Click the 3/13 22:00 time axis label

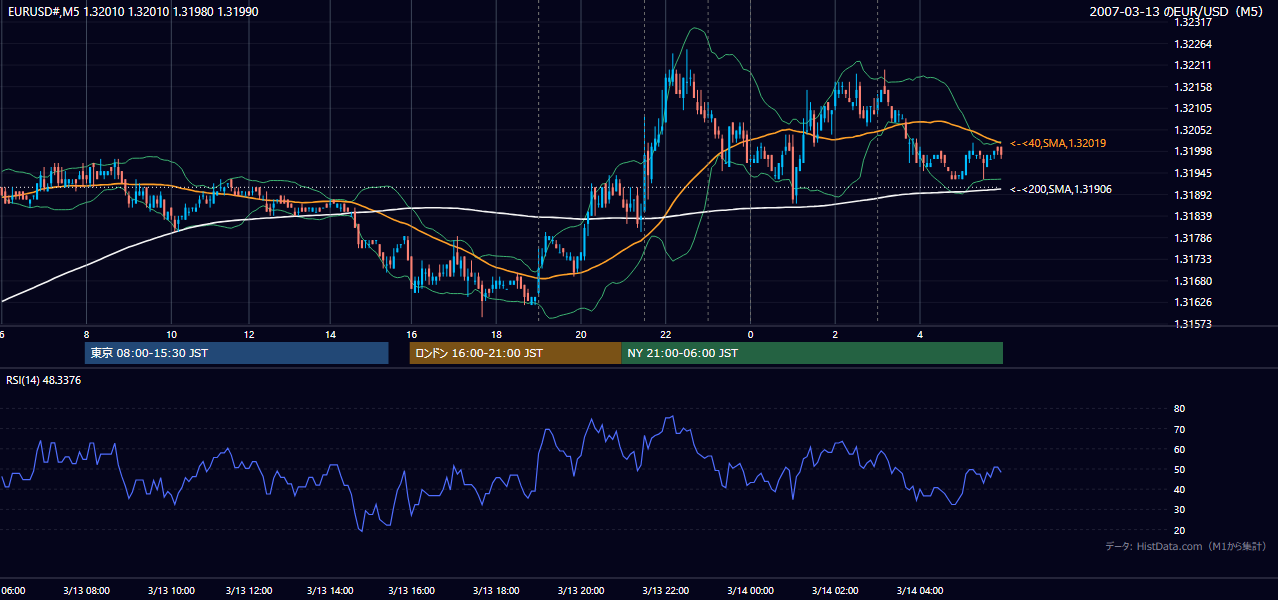667,591
